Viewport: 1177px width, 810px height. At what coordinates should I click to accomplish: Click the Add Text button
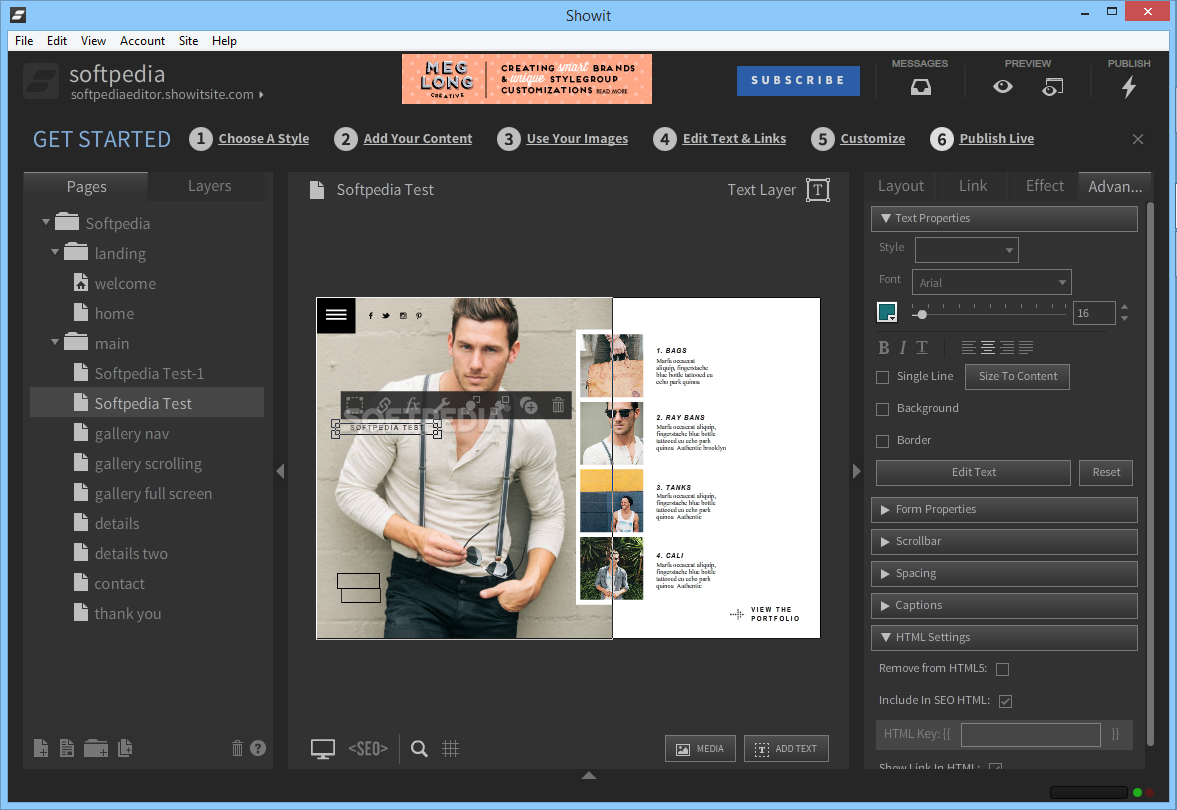click(x=786, y=748)
